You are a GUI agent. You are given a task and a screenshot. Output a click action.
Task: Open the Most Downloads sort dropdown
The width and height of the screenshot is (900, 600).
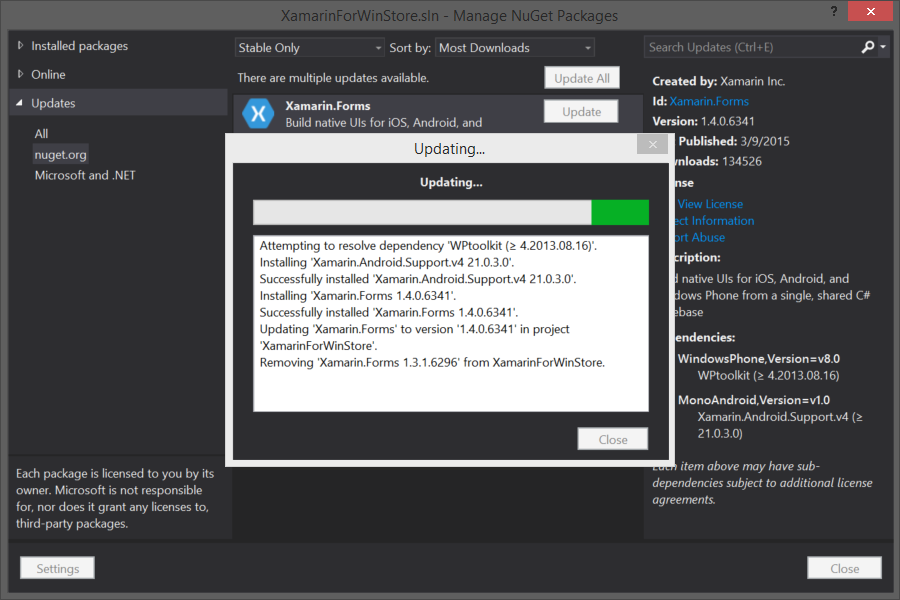coord(515,48)
